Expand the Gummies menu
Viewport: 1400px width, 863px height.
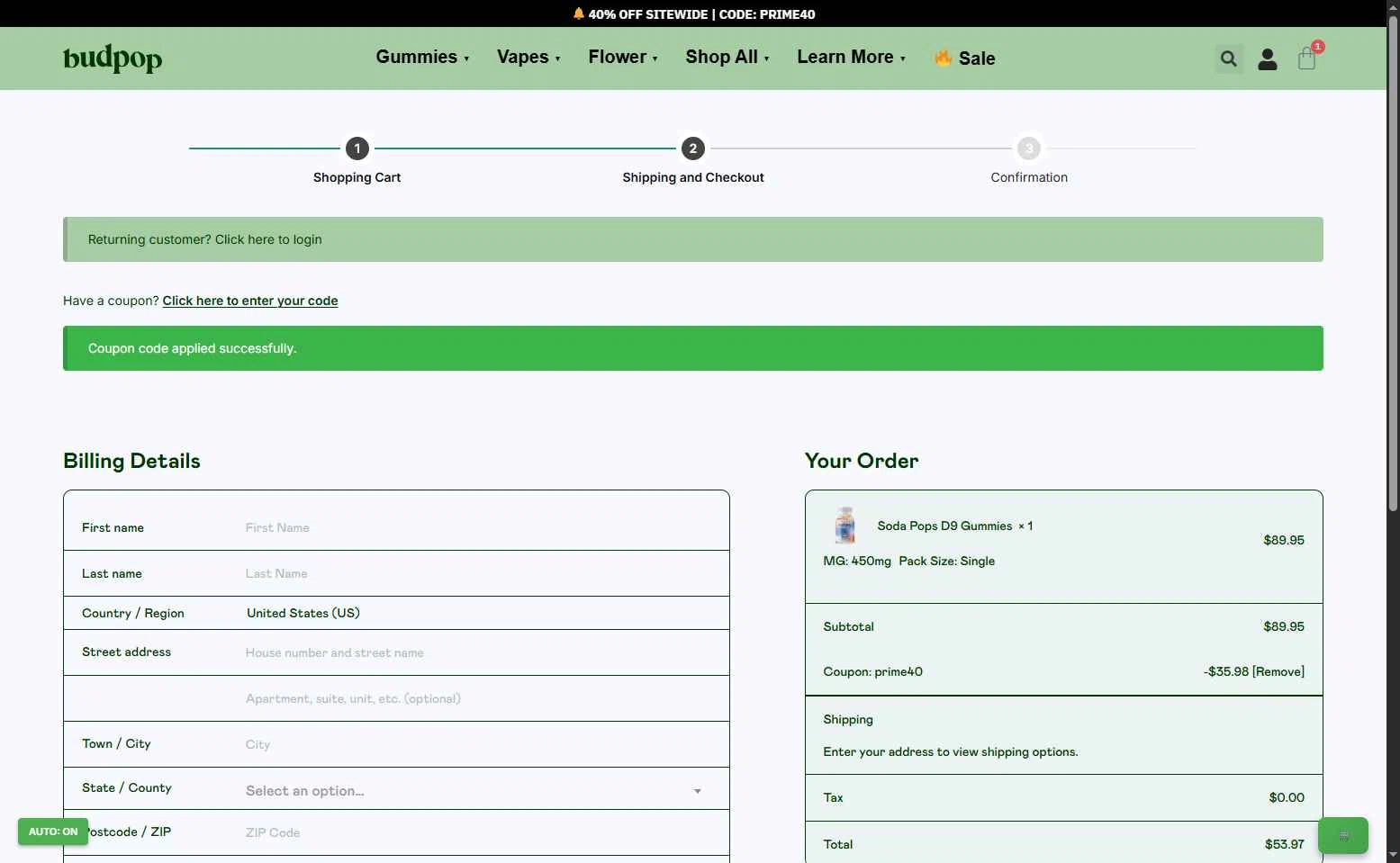tap(422, 57)
